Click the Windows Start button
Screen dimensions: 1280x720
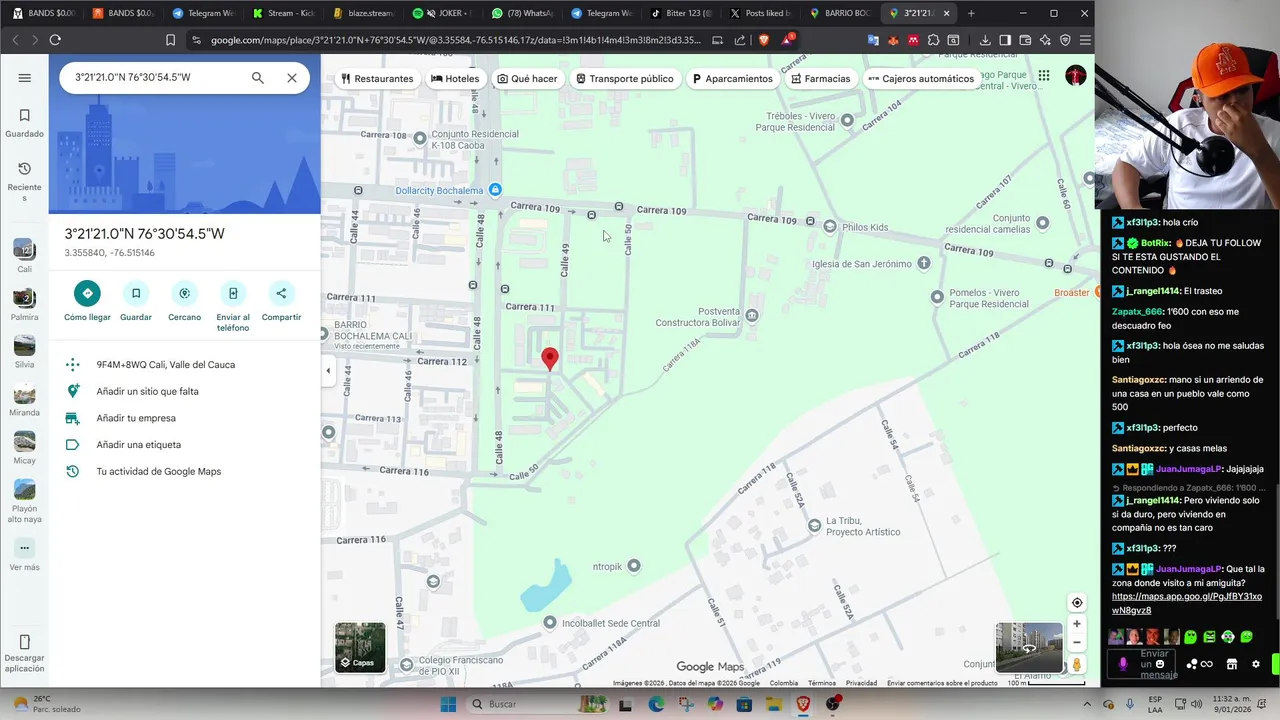click(449, 704)
